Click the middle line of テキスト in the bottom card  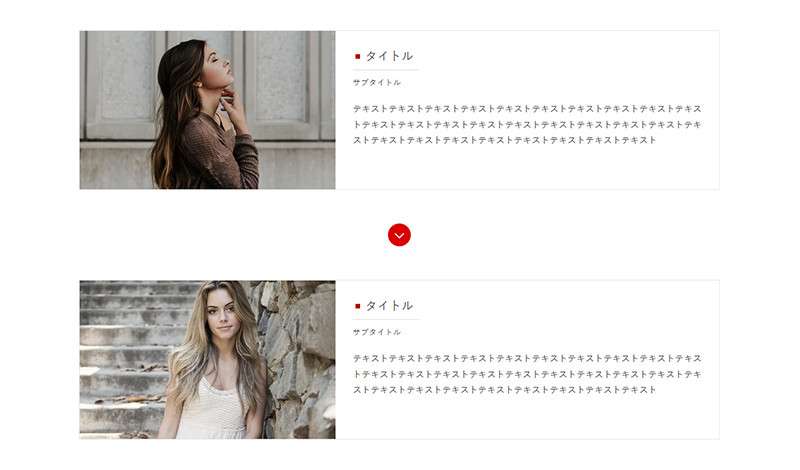point(528,374)
